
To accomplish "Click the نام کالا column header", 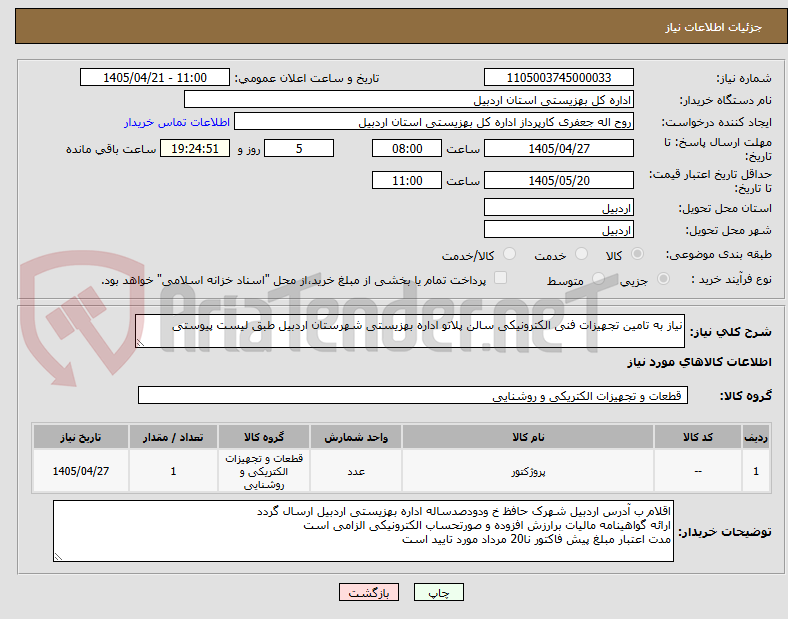I will pyautogui.click(x=528, y=437).
